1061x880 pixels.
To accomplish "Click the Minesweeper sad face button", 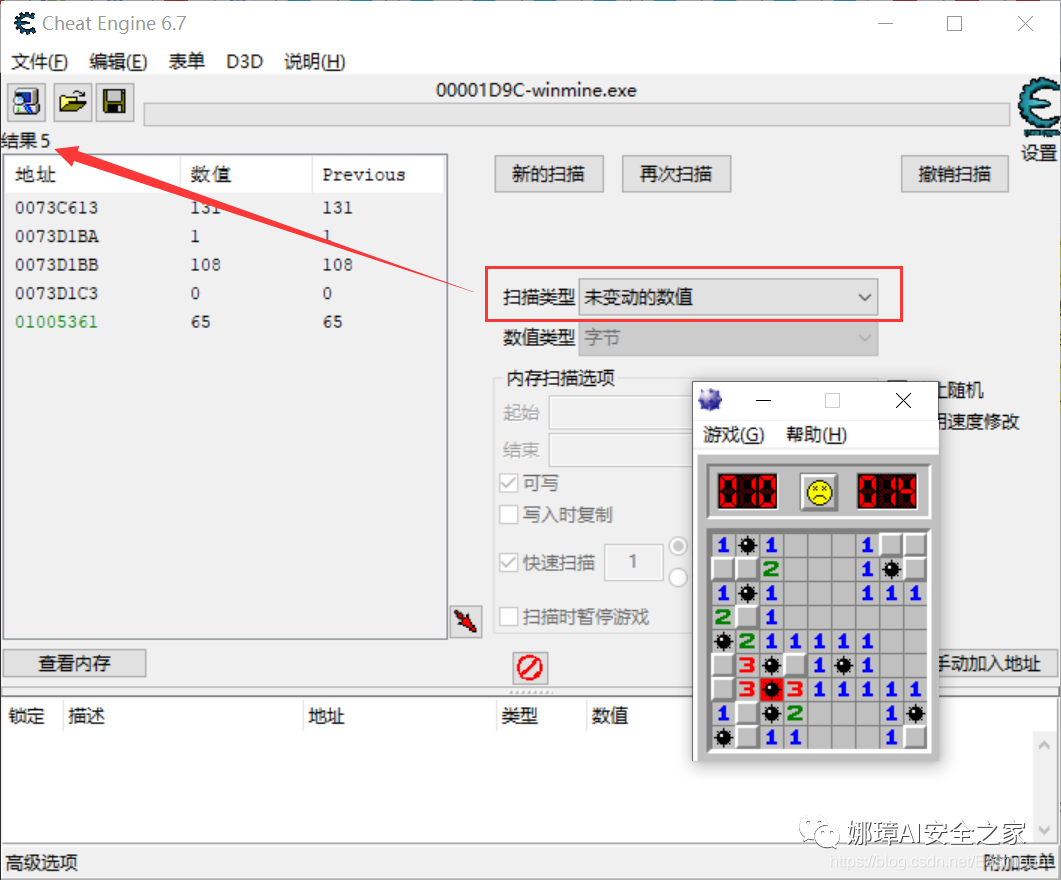I will [819, 491].
